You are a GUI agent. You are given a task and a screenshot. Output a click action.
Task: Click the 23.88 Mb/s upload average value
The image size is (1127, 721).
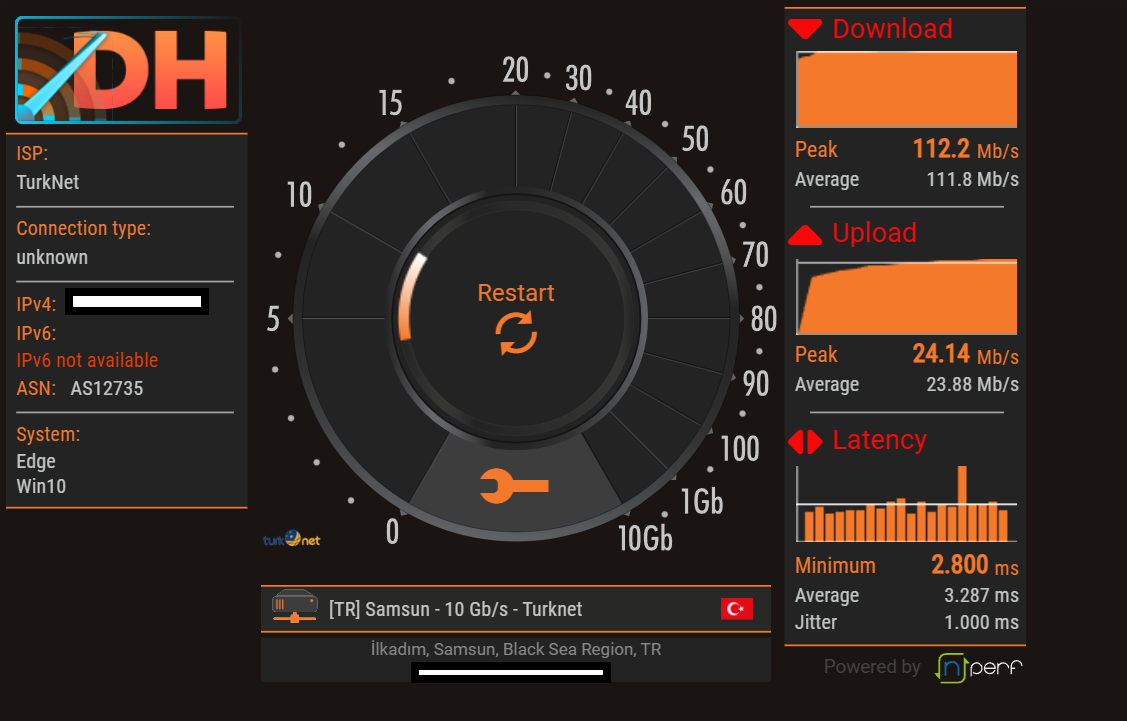[972, 385]
